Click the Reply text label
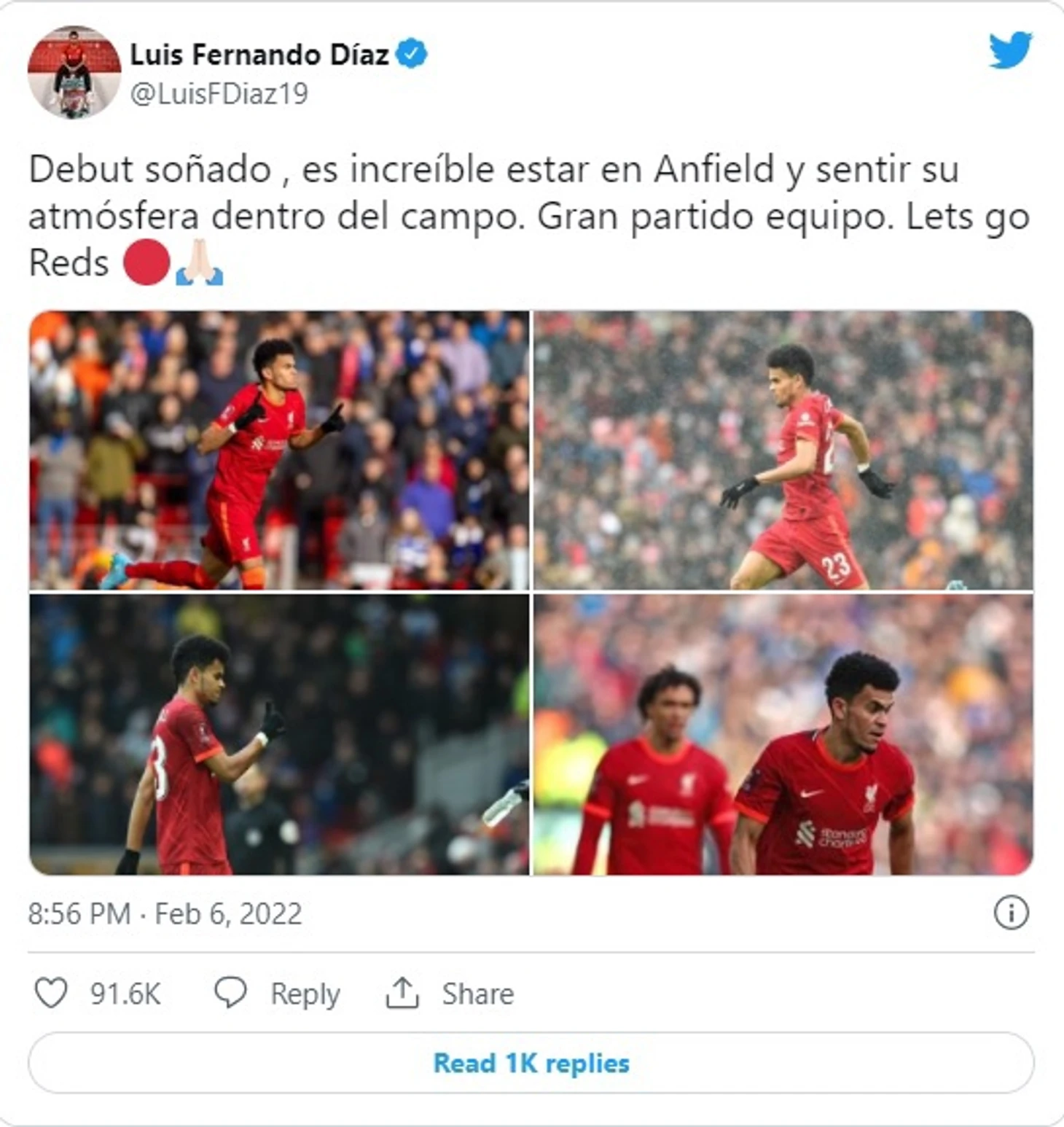 [305, 994]
